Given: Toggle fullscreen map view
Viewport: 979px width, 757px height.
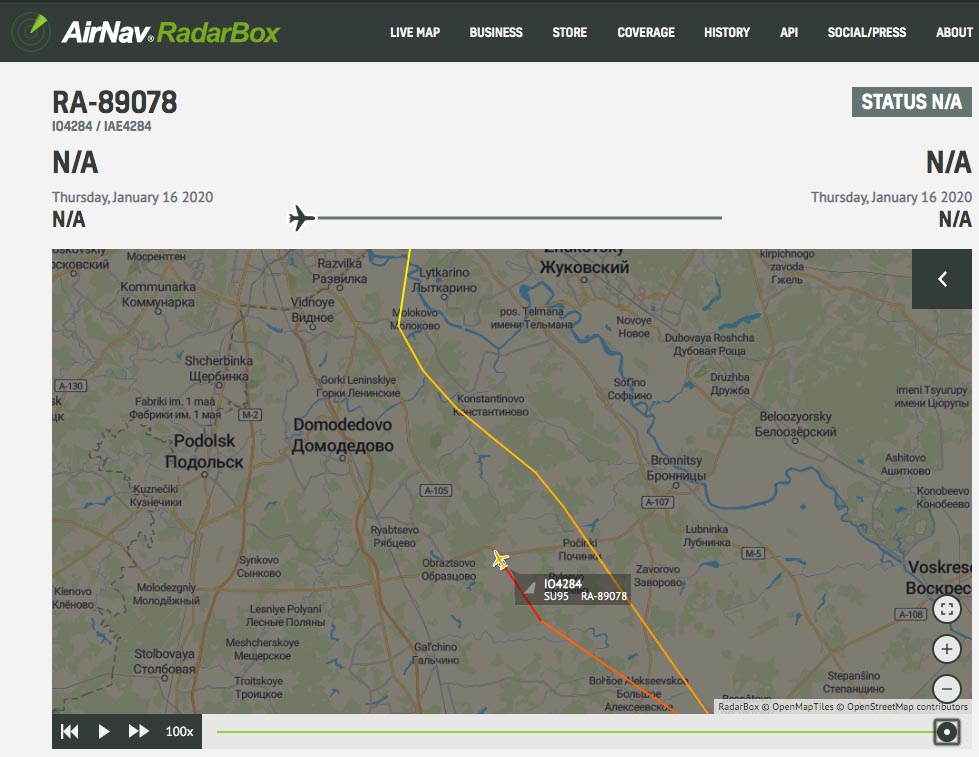Looking at the screenshot, I should click(x=947, y=609).
